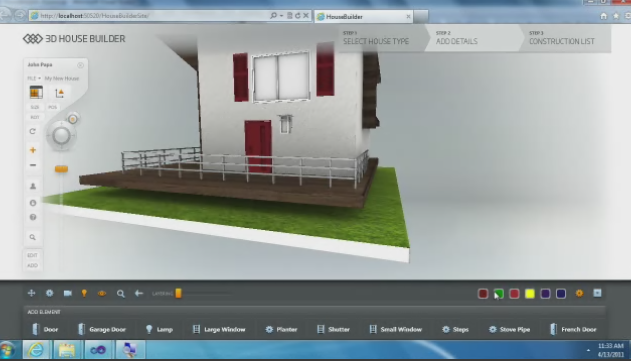Add a Planter element

[x=281, y=329]
